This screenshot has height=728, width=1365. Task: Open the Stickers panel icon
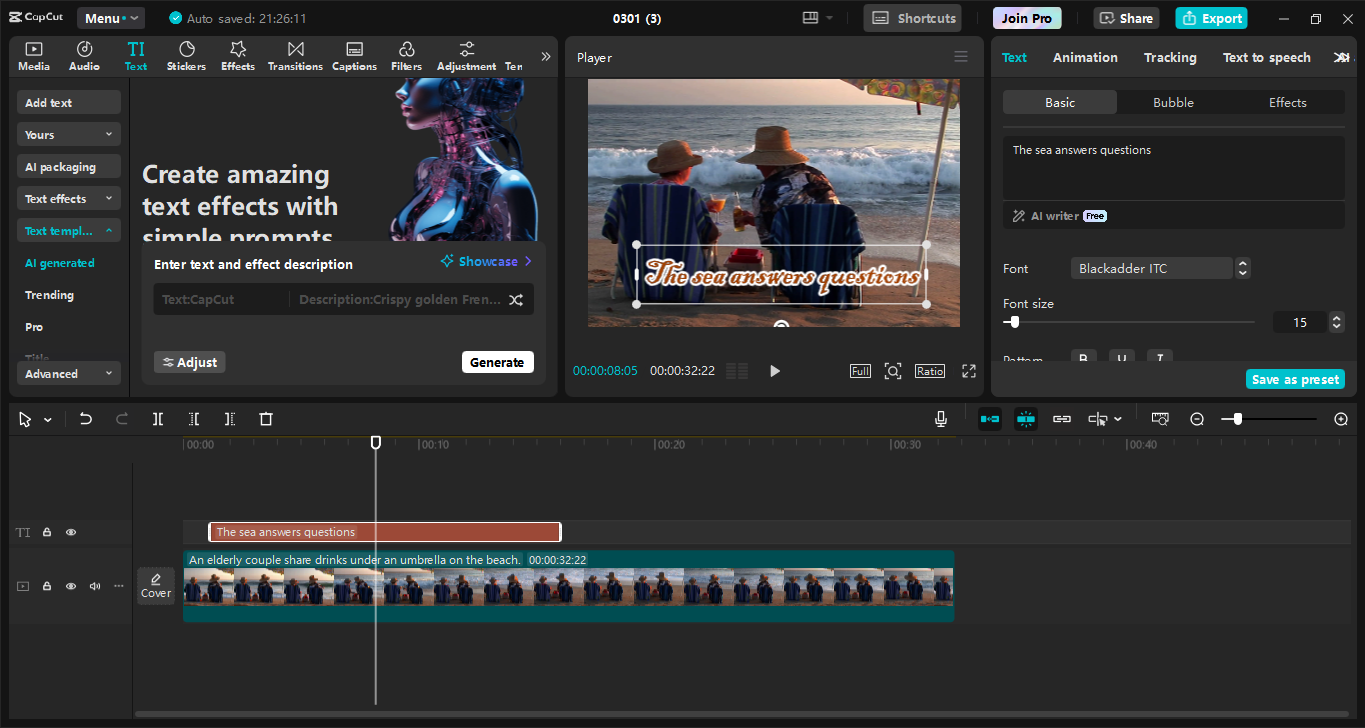click(x=186, y=56)
